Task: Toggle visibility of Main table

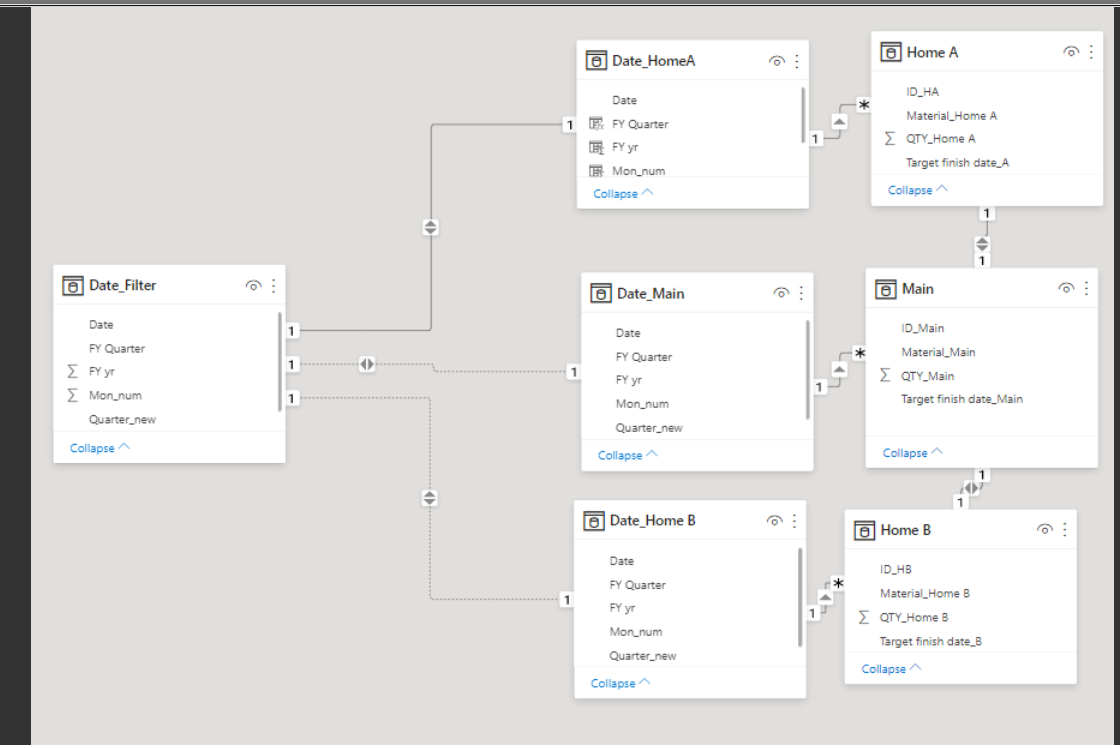Action: 1066,289
